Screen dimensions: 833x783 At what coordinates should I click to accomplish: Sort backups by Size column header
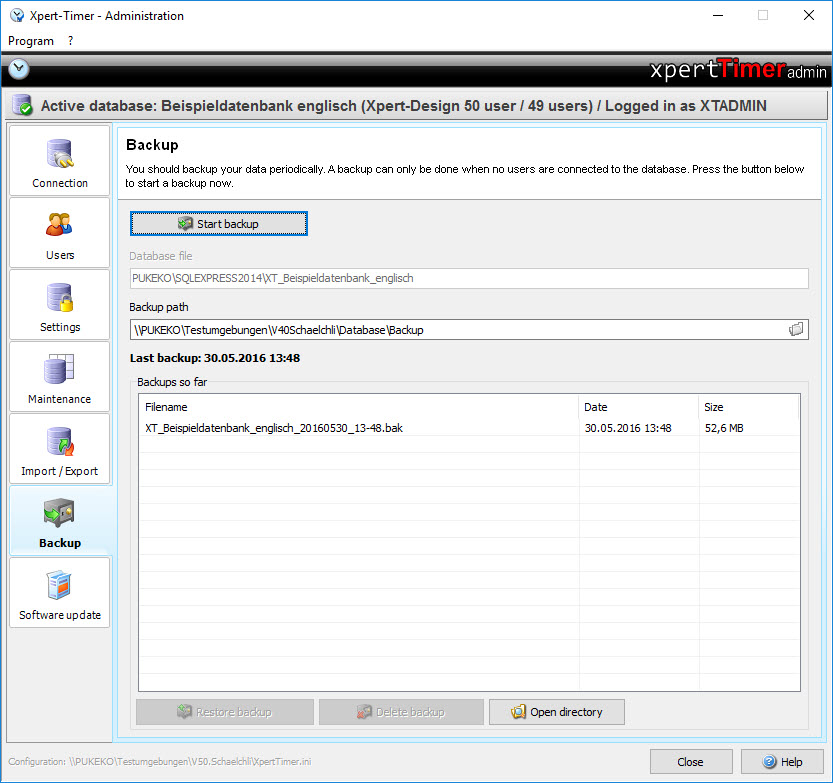coord(747,407)
